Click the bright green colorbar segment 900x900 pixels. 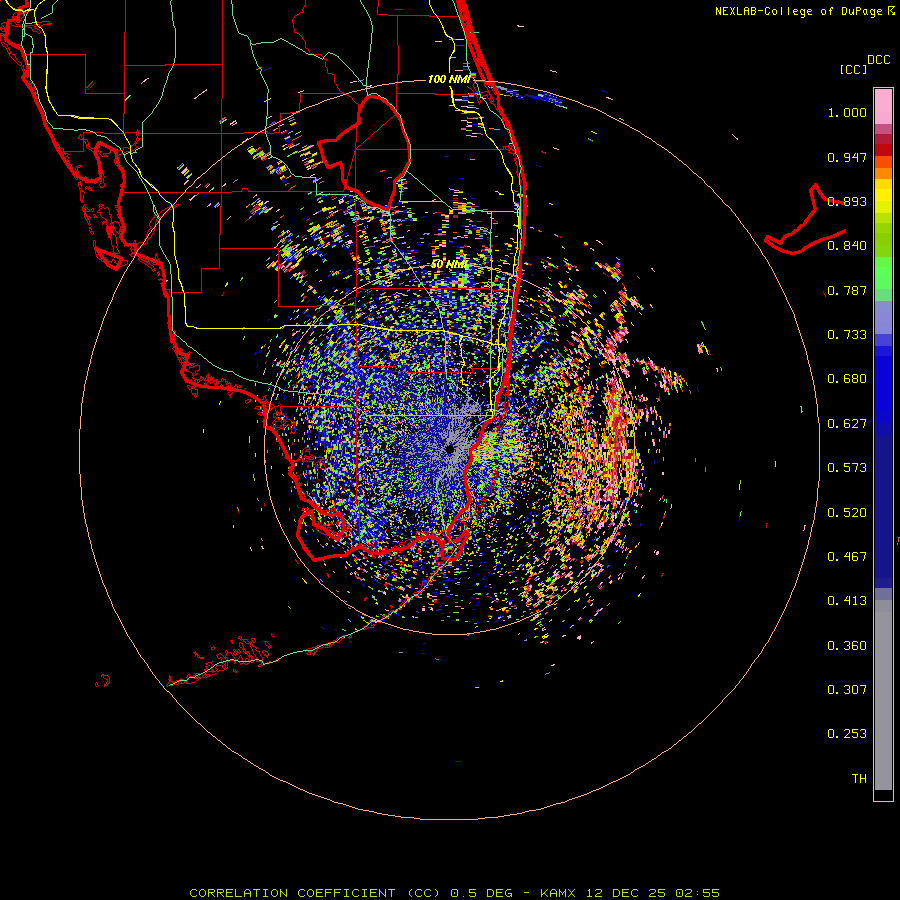[x=883, y=273]
